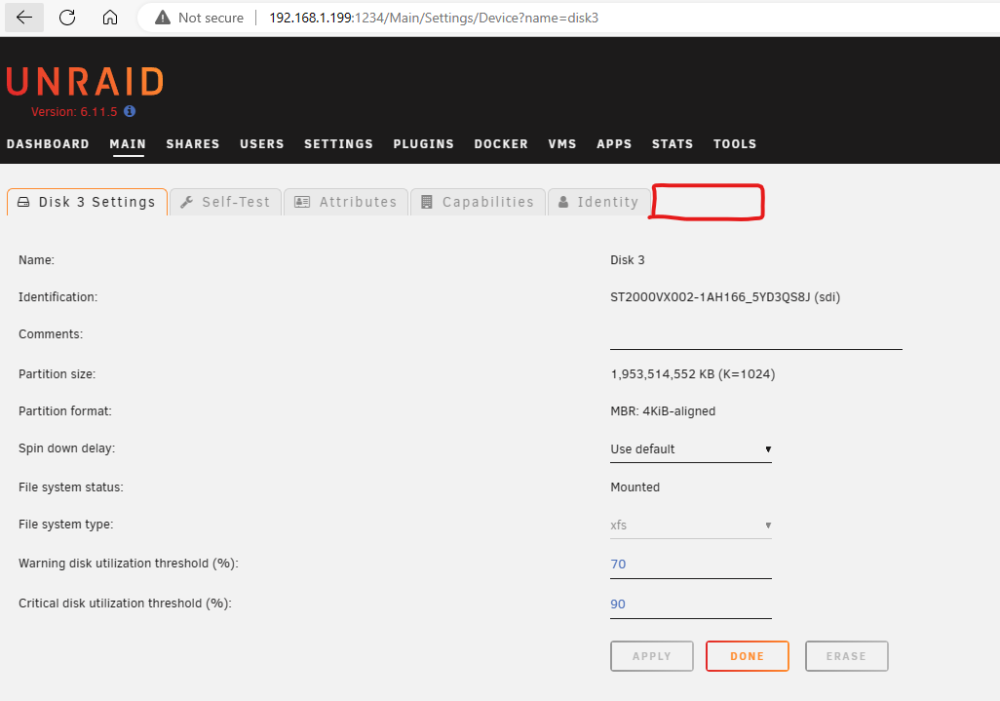
Task: Click the MBR: 4KiB-aligned text
Action: [663, 411]
